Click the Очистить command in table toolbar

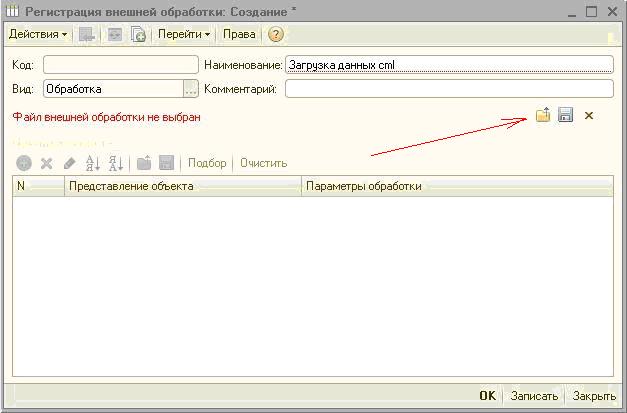click(x=263, y=163)
